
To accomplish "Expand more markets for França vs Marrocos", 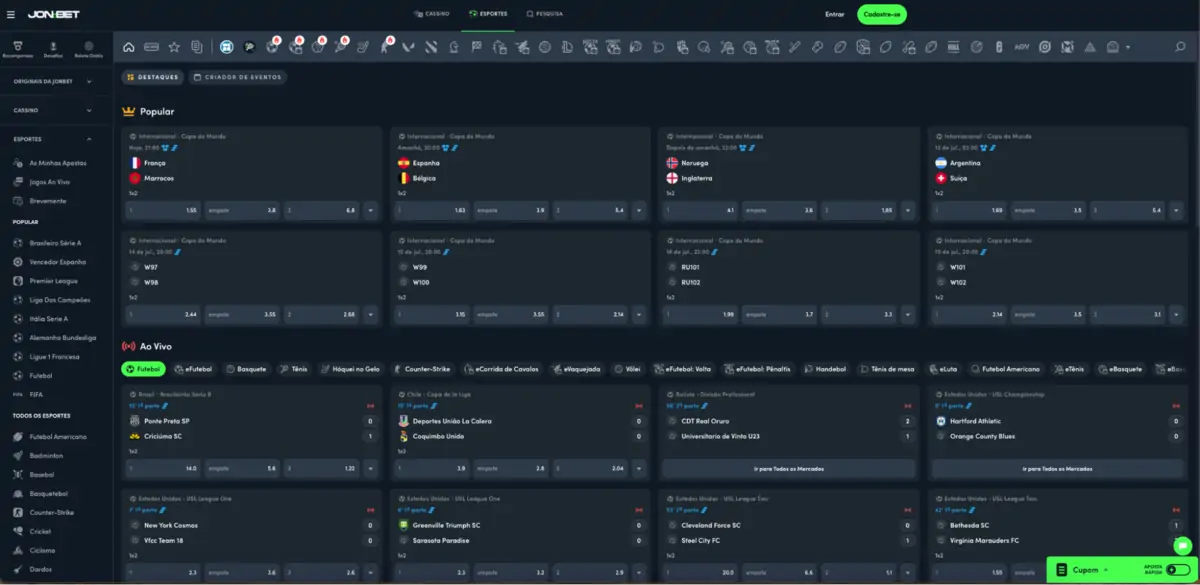I will click(370, 211).
